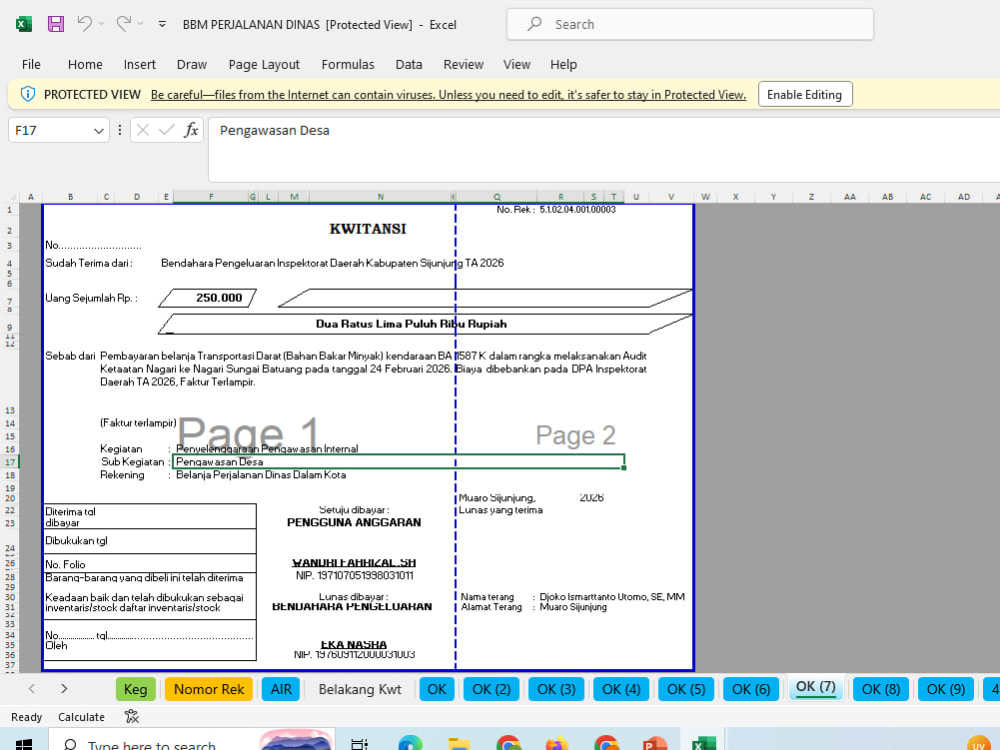This screenshot has height=750, width=1000.
Task: Open the Help tab
Action: pyautogui.click(x=563, y=64)
